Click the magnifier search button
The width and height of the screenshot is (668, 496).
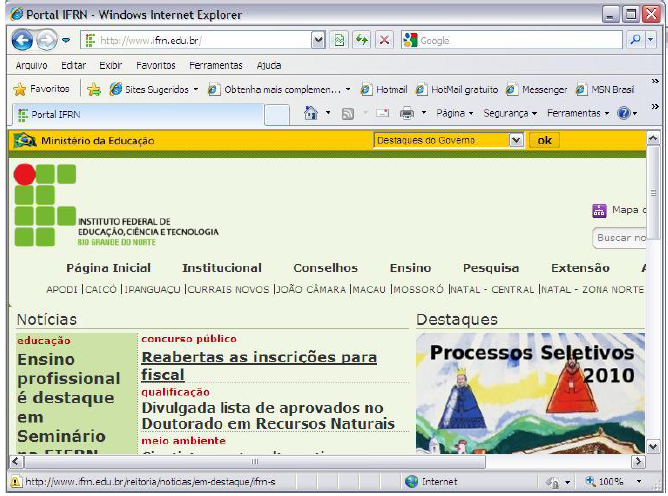coord(635,40)
